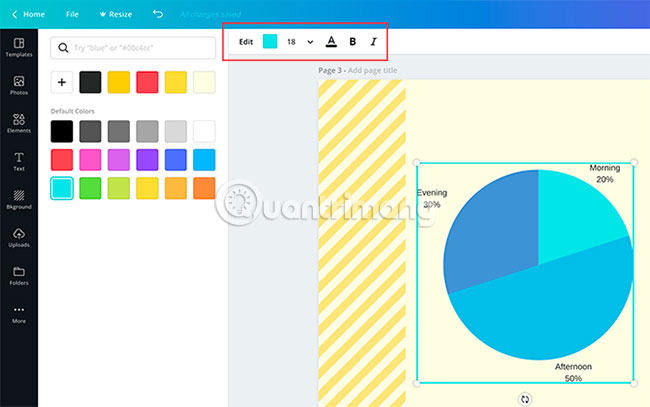650x407 pixels.
Task: Select the highlighted cyan default color swatch
Action: (62, 188)
